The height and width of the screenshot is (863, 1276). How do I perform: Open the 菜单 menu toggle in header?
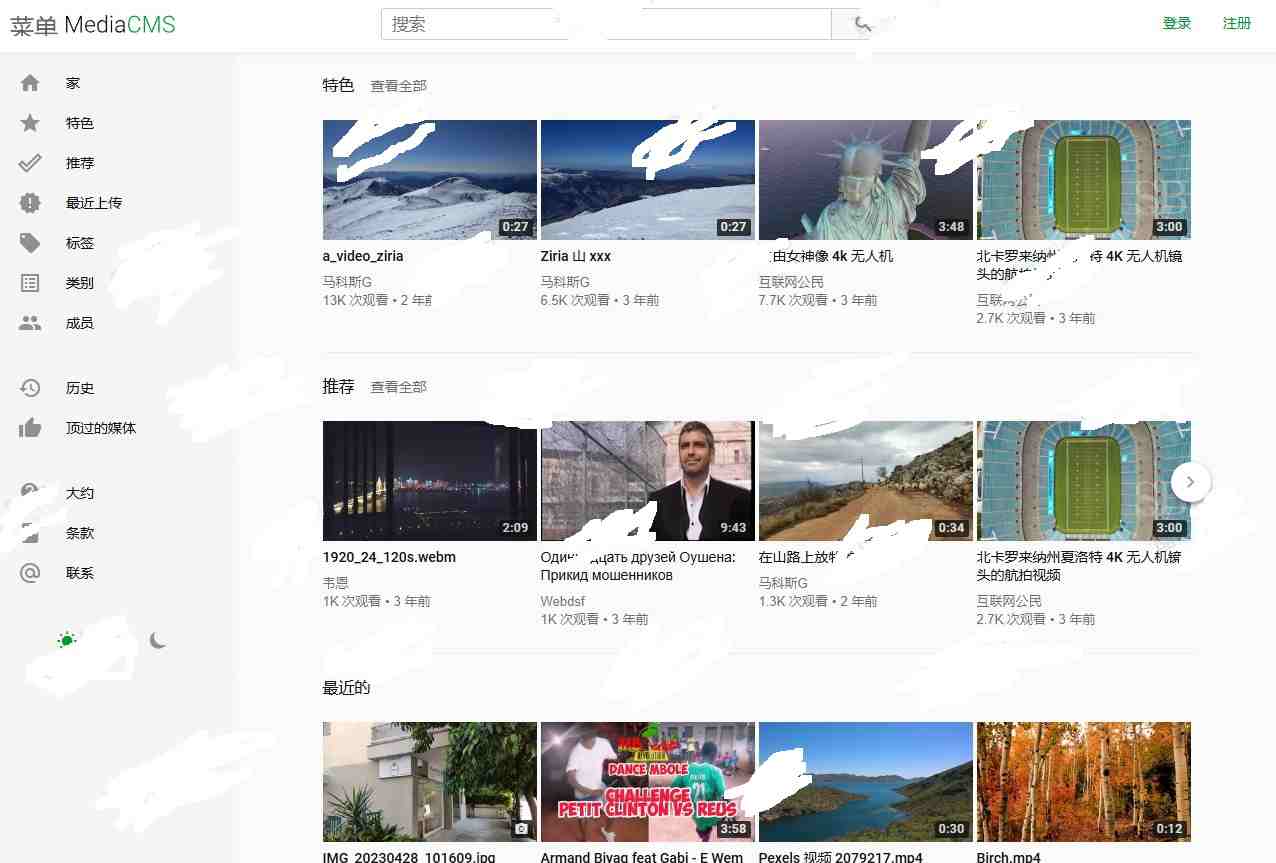coord(33,25)
